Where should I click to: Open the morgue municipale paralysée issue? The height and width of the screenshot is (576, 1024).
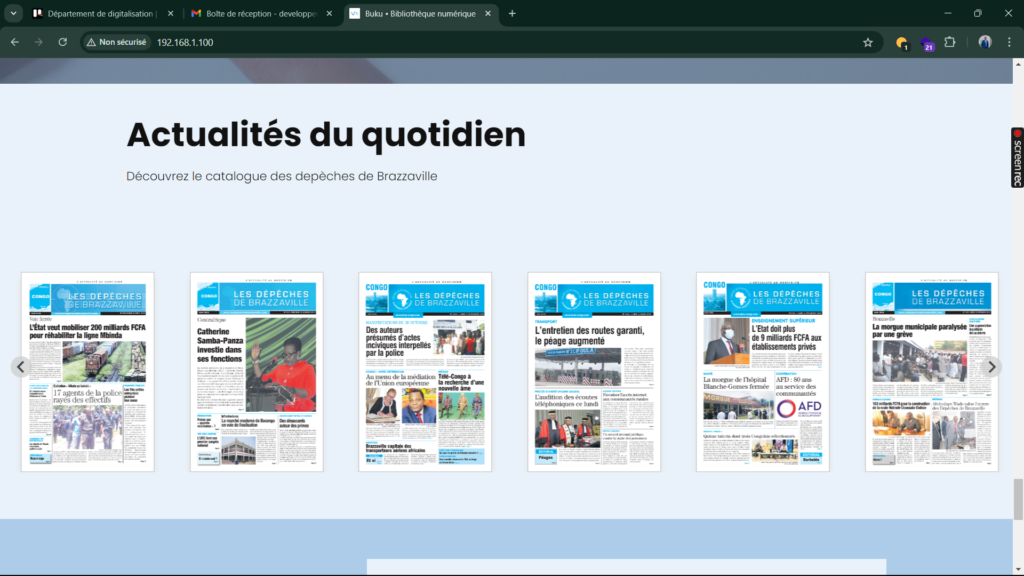pos(932,372)
